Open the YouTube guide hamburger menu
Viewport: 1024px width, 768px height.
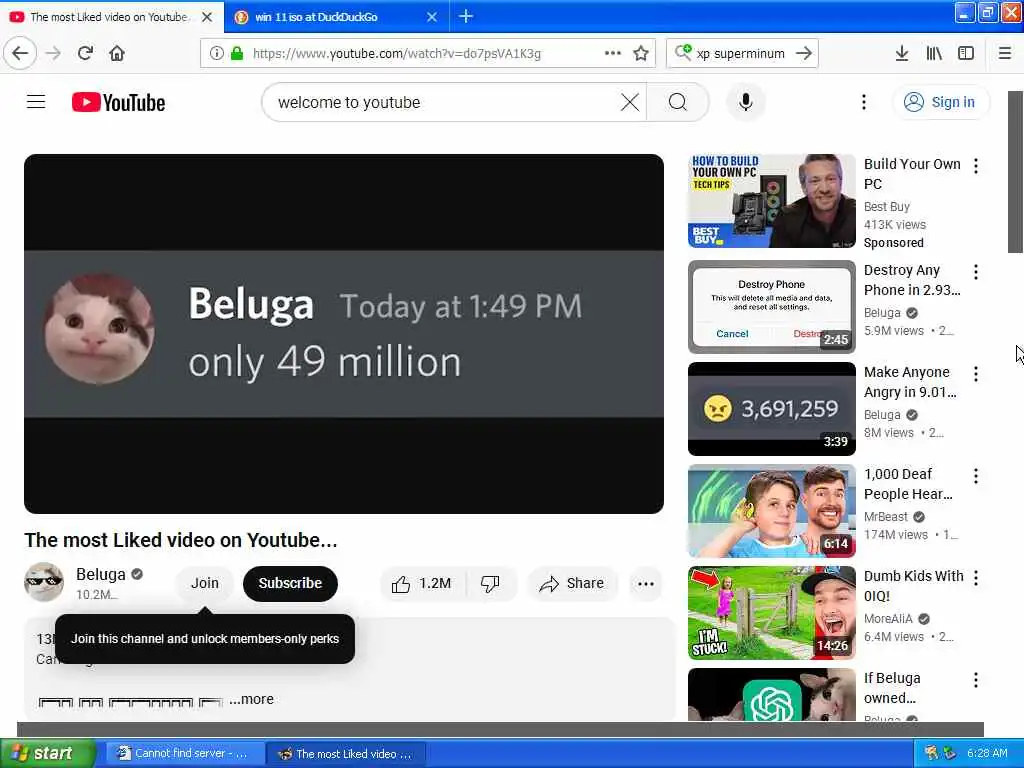point(36,102)
